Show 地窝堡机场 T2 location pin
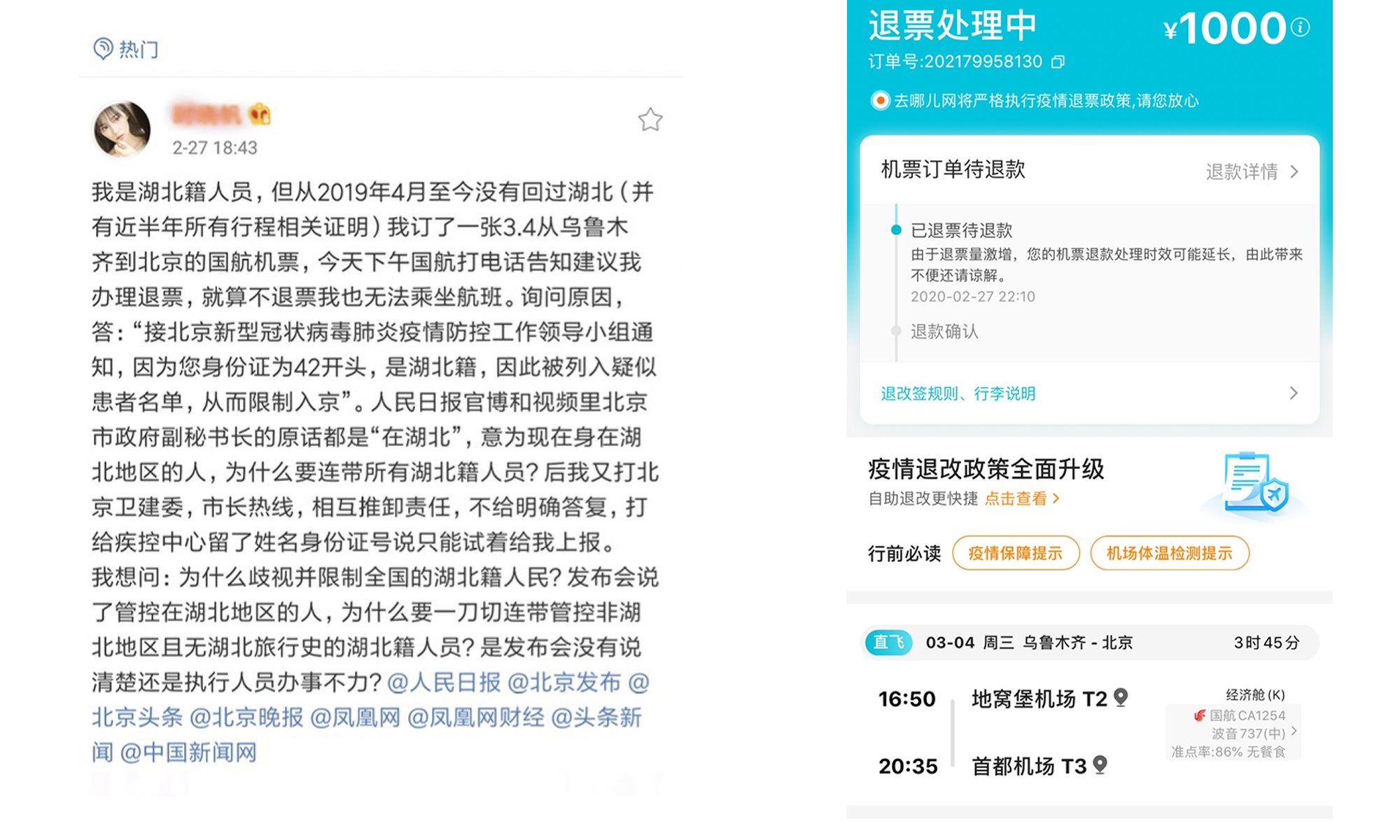 coord(1121,697)
